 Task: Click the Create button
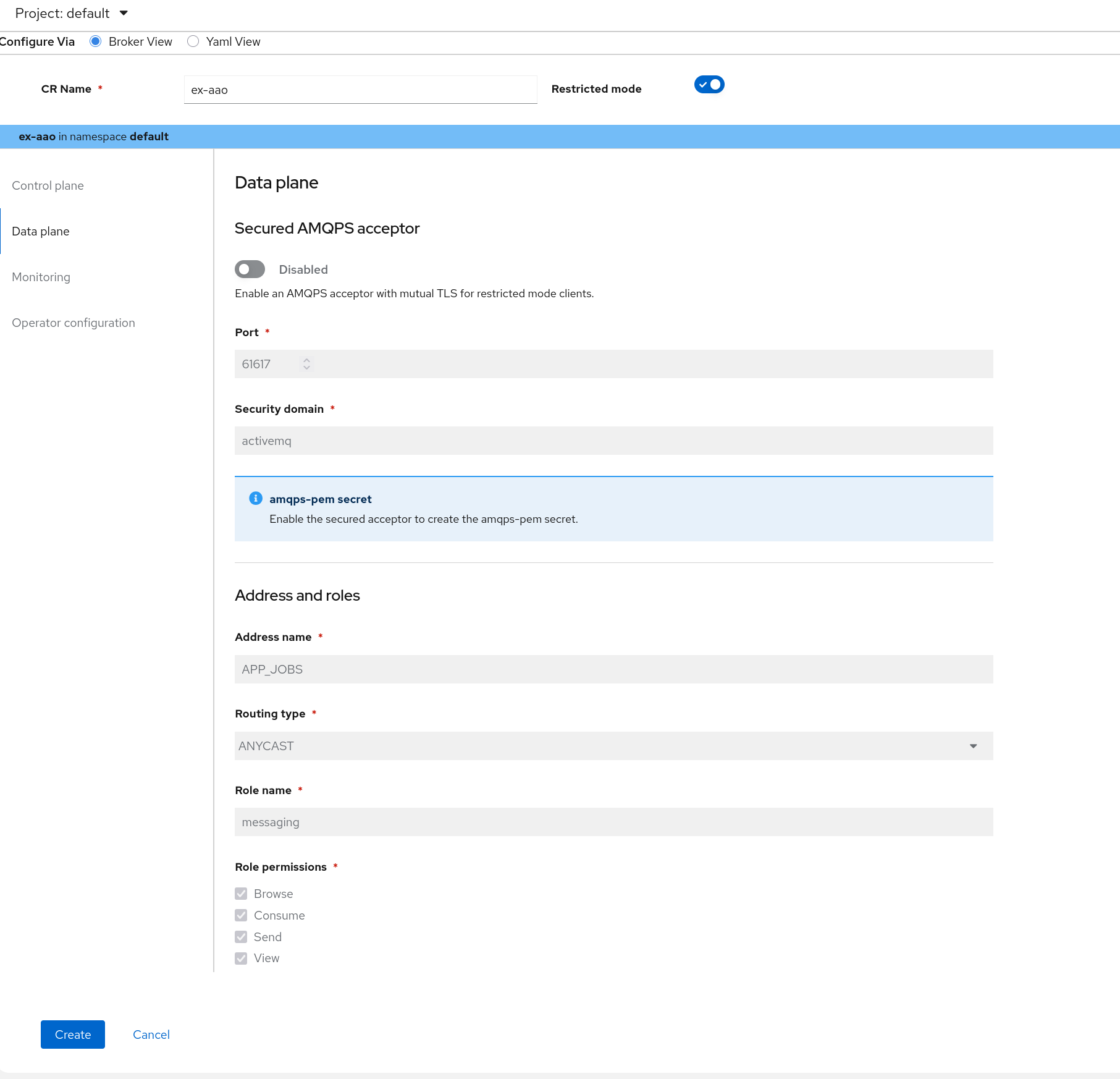(x=73, y=1035)
